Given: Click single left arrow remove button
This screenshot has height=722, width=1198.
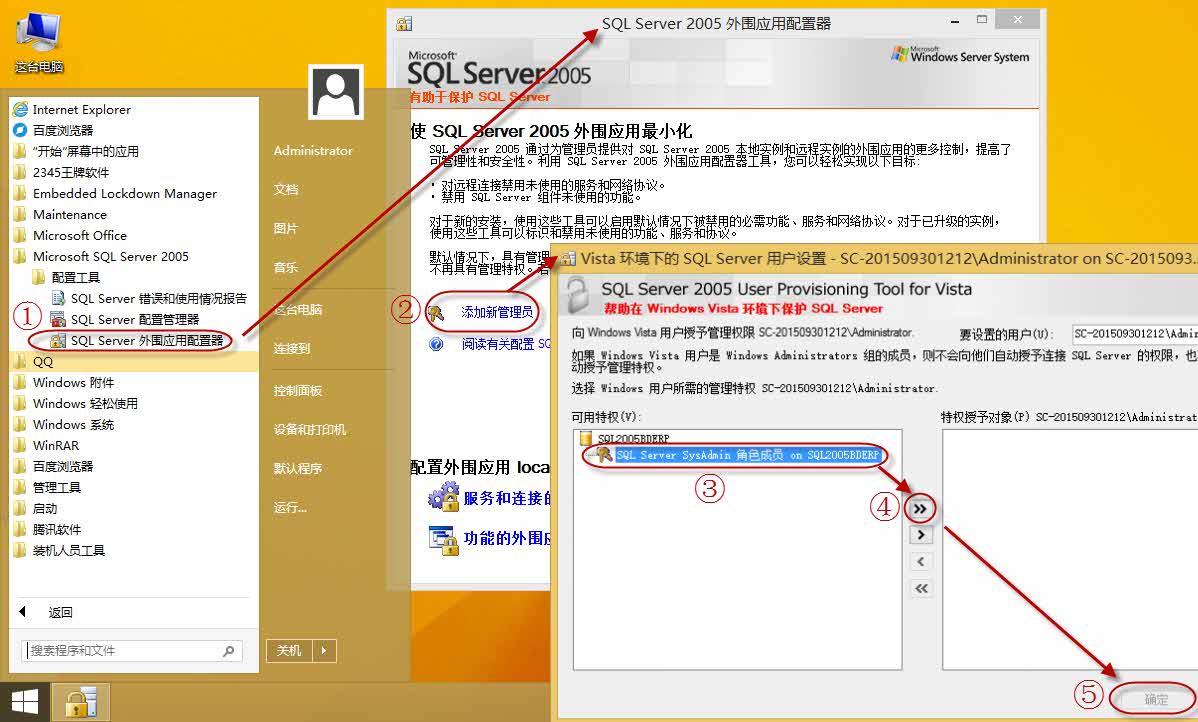Looking at the screenshot, I should (x=921, y=562).
